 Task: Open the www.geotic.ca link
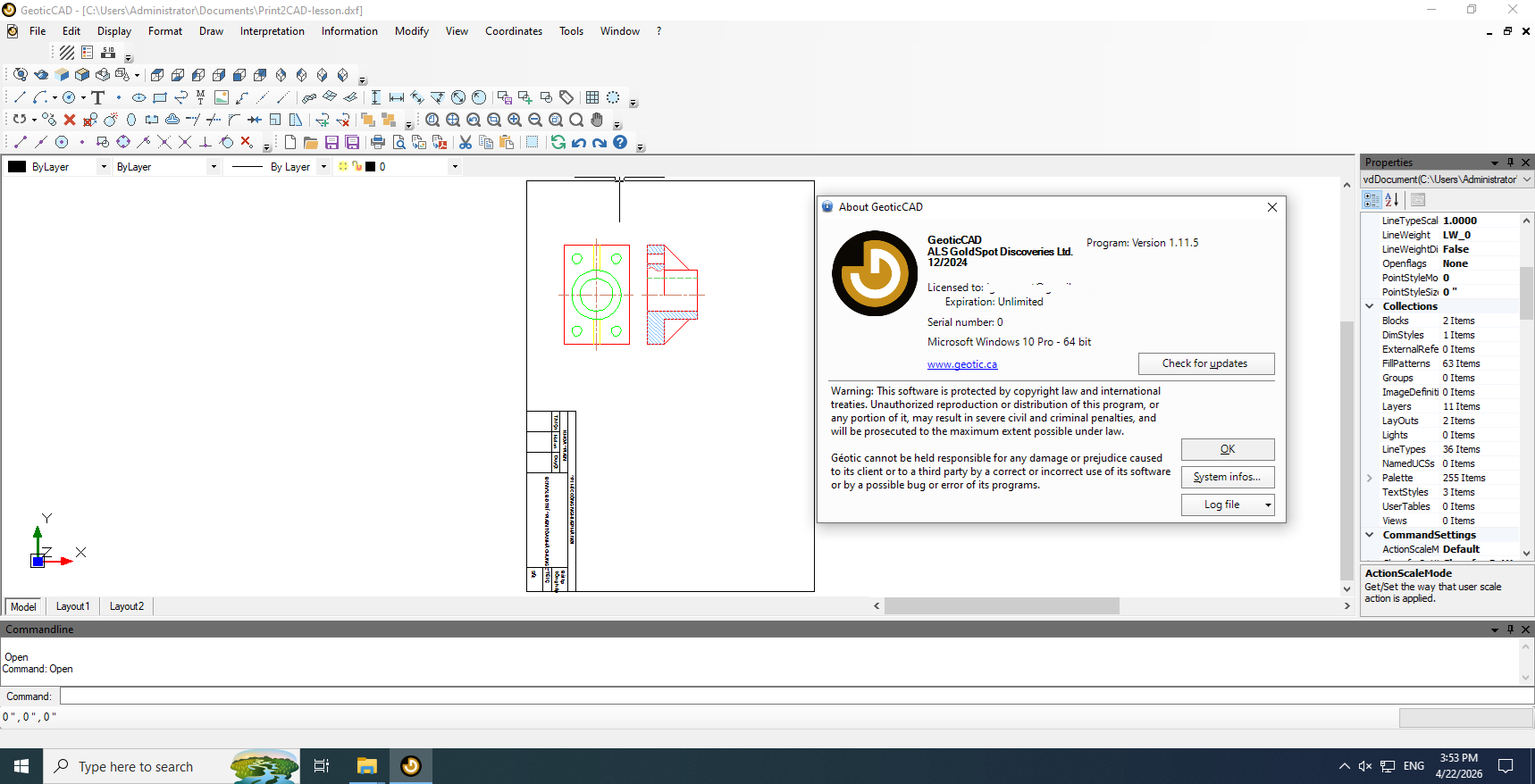click(962, 364)
